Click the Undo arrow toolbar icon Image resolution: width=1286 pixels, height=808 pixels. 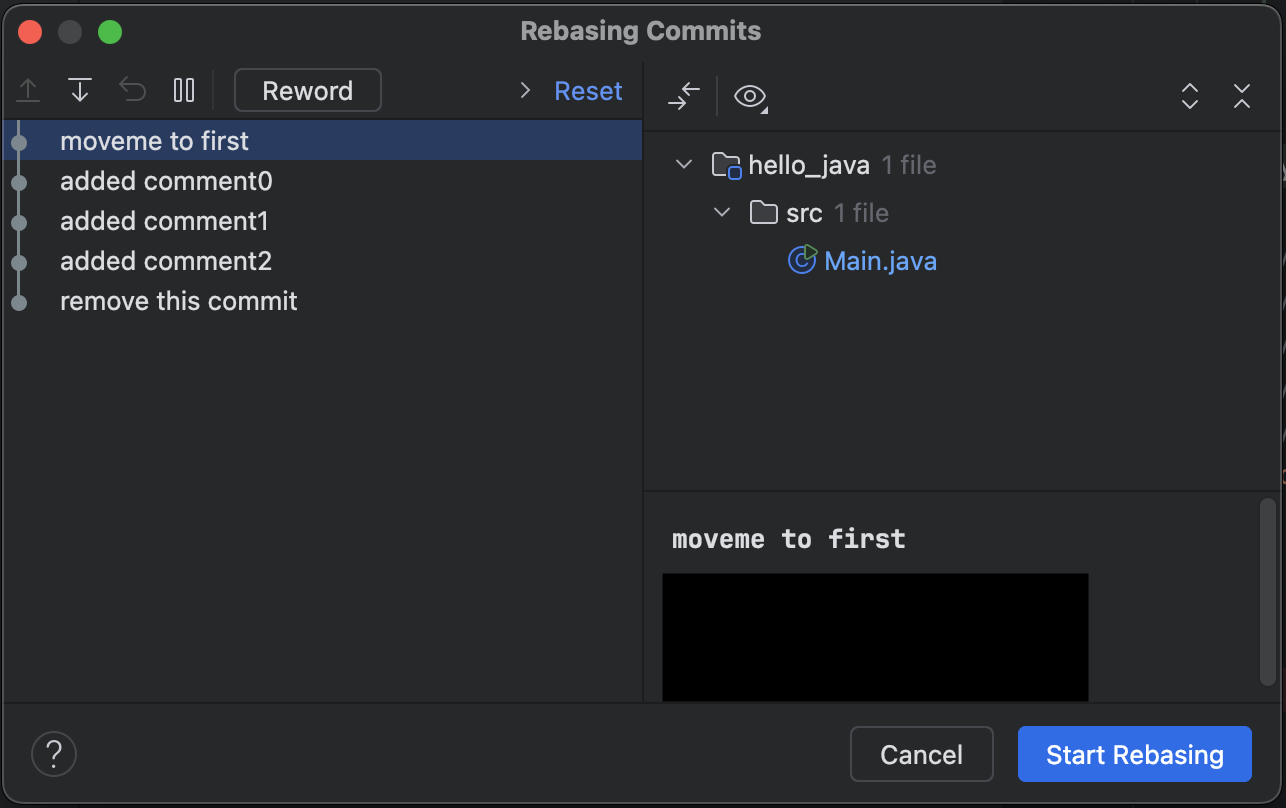coord(132,91)
